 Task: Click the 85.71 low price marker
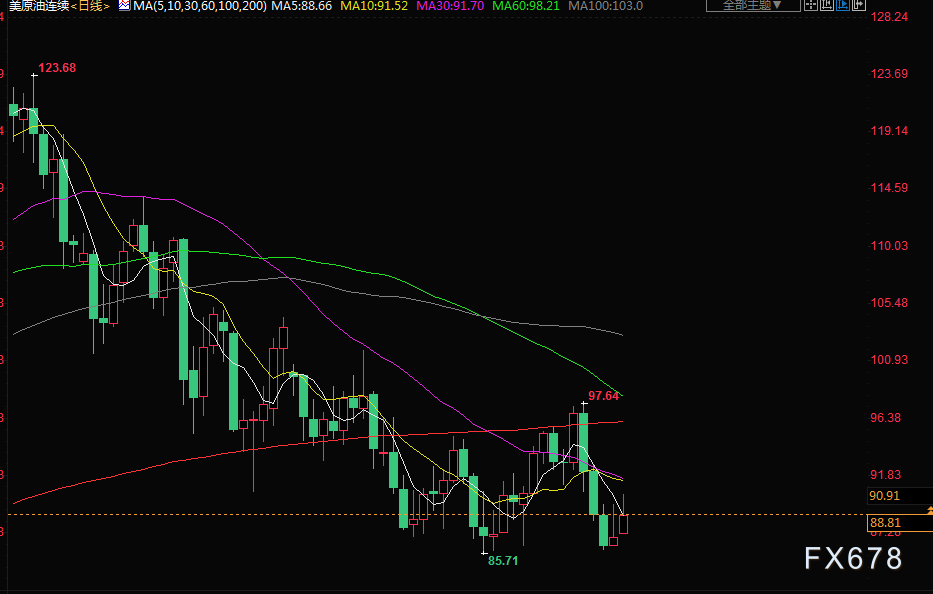tap(503, 561)
